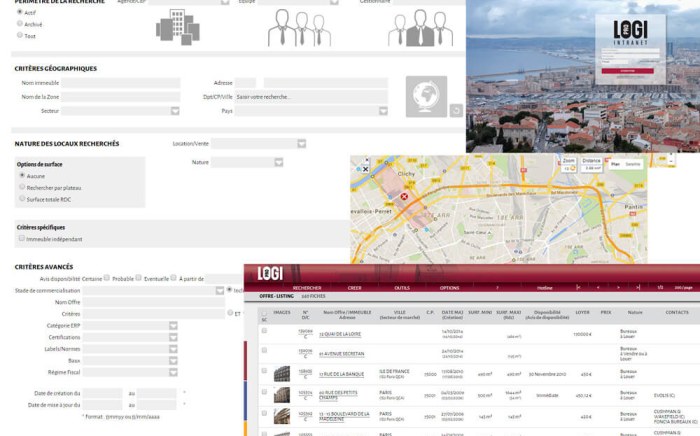Screen dimensions: 700x436
Task: Open the 17 RUE DE LA BANQUE offer
Action: (342, 374)
